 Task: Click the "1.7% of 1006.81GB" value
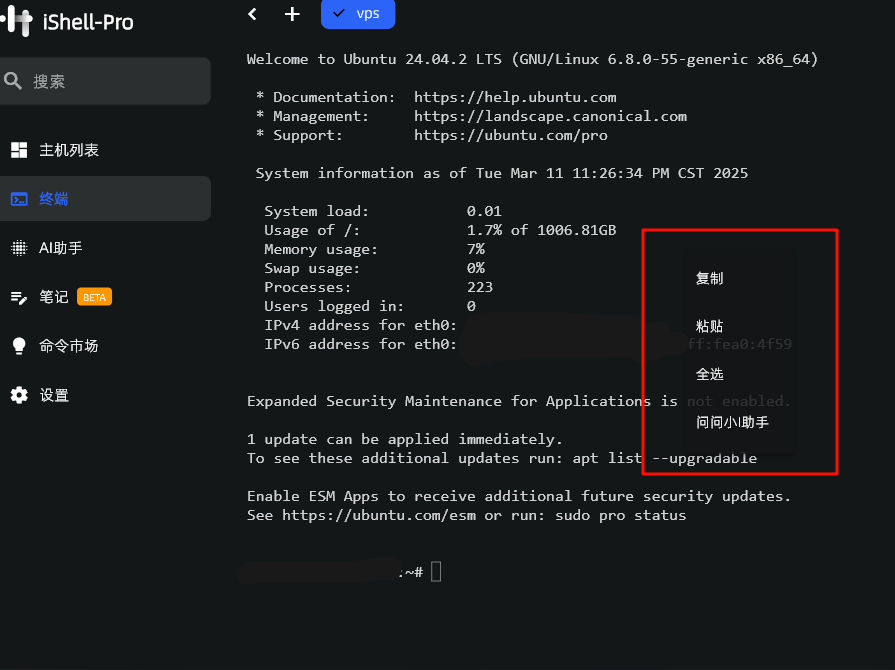pos(541,230)
